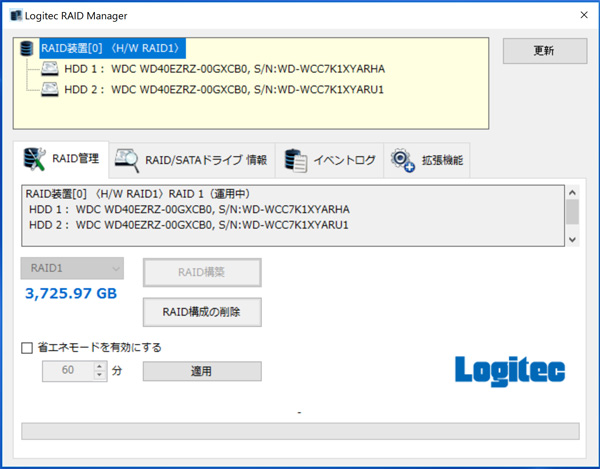
Task: Open the イベントログ tab
Action: pos(329,160)
